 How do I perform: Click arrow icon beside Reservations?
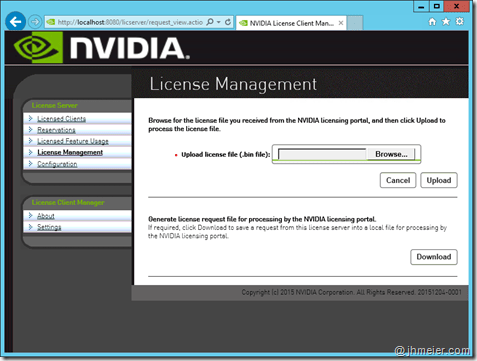tap(31, 129)
